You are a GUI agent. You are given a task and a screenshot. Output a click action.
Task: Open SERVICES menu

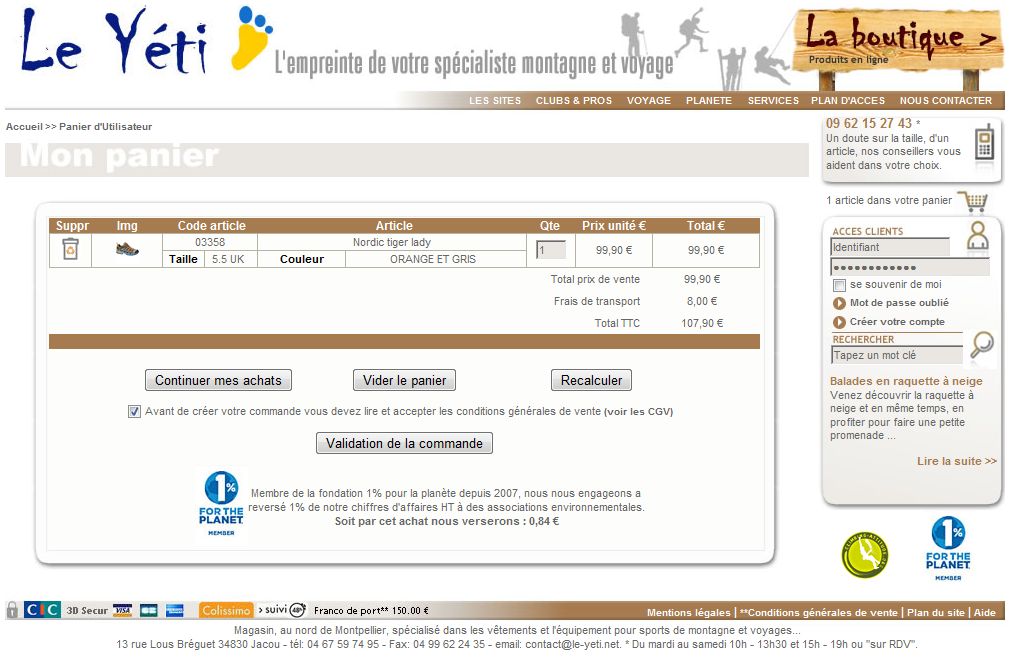coord(773,101)
